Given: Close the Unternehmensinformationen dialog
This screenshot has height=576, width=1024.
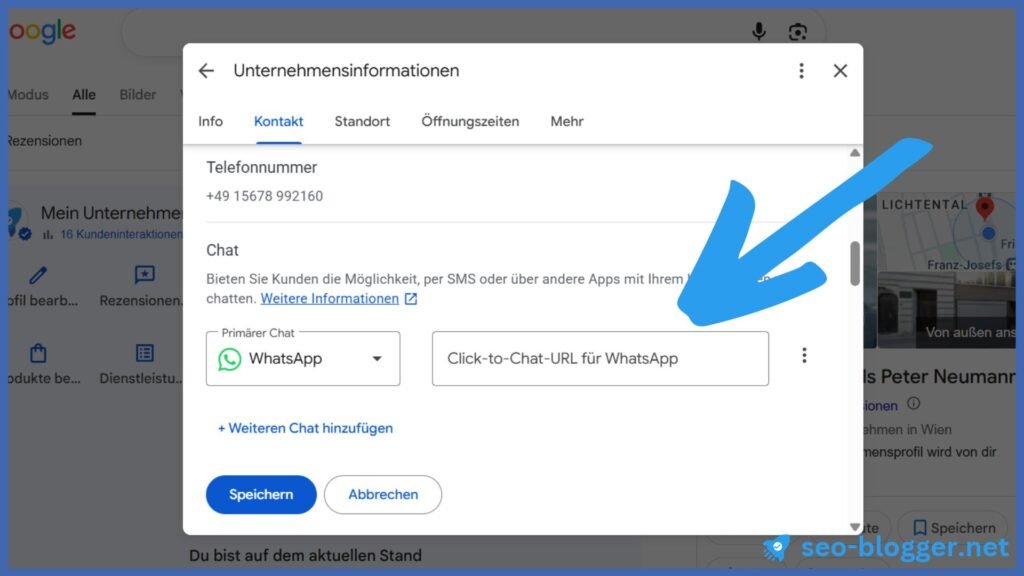Looking at the screenshot, I should 840,71.
